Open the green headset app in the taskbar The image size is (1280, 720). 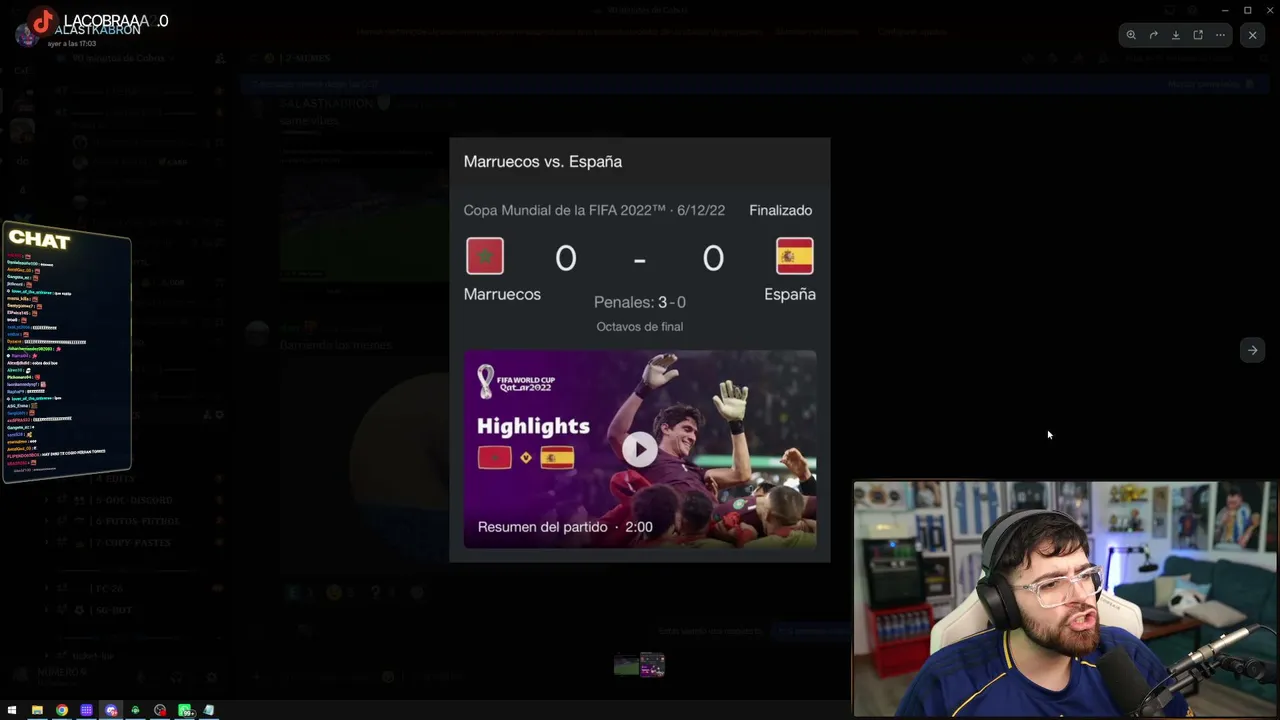click(x=135, y=710)
